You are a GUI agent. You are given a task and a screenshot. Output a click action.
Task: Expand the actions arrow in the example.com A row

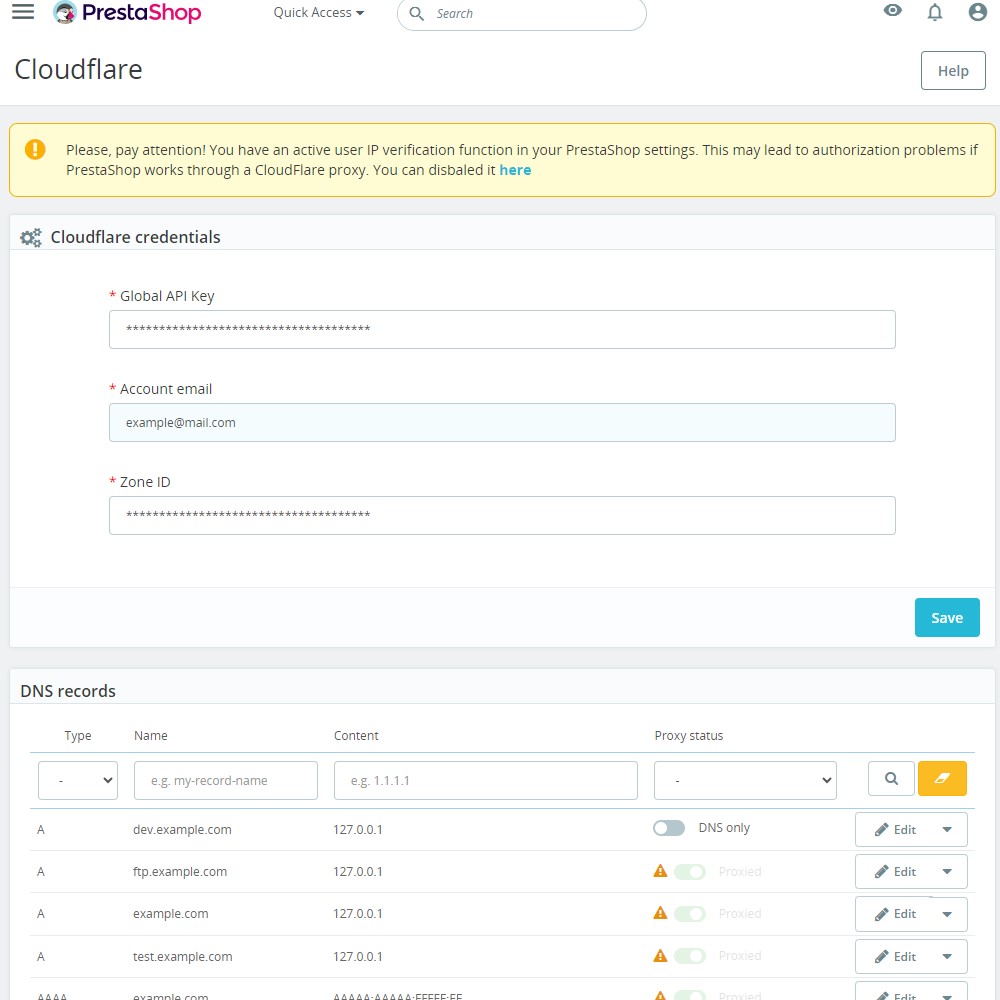point(946,914)
